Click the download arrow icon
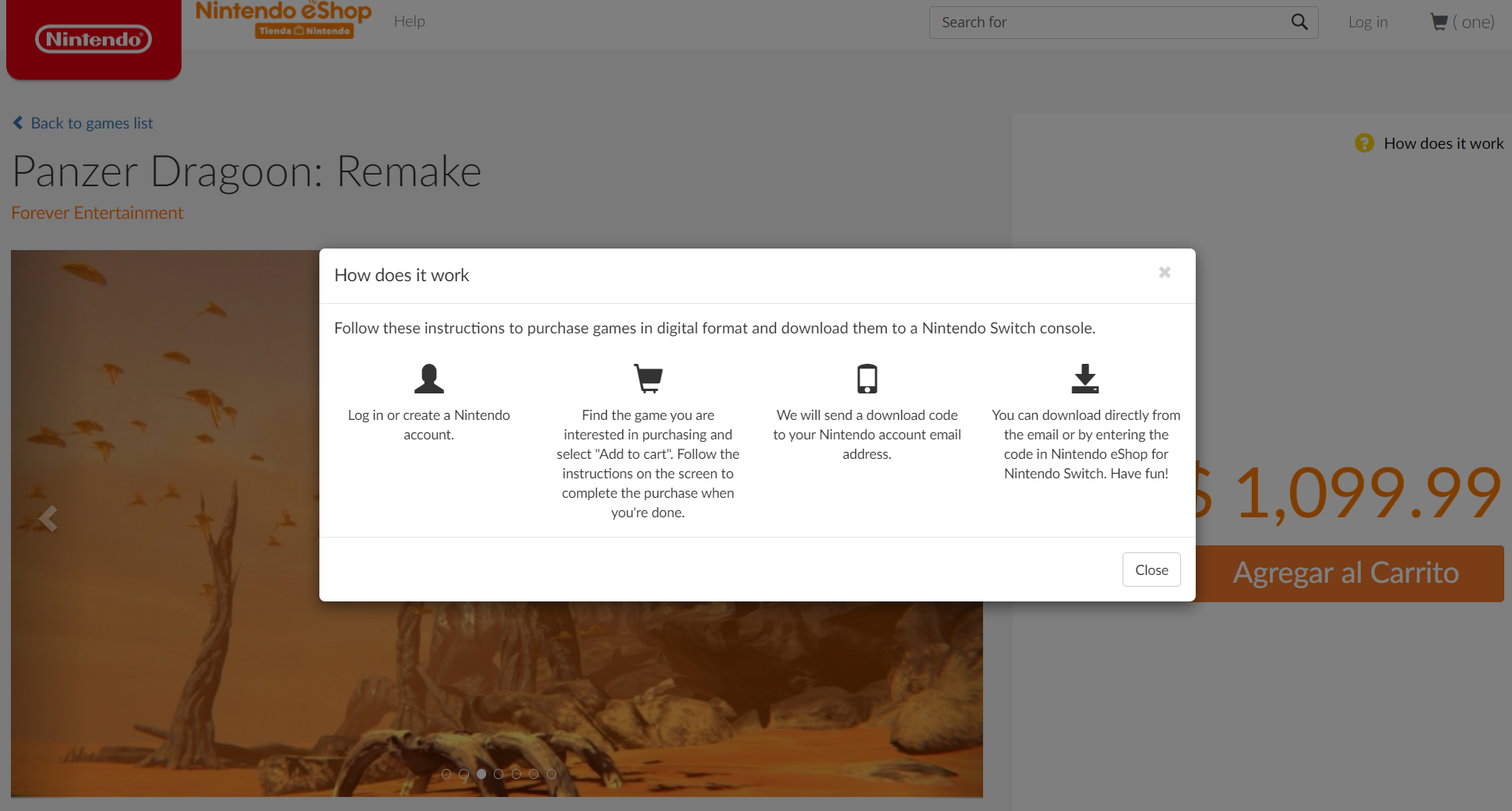This screenshot has height=811, width=1512. tap(1085, 379)
